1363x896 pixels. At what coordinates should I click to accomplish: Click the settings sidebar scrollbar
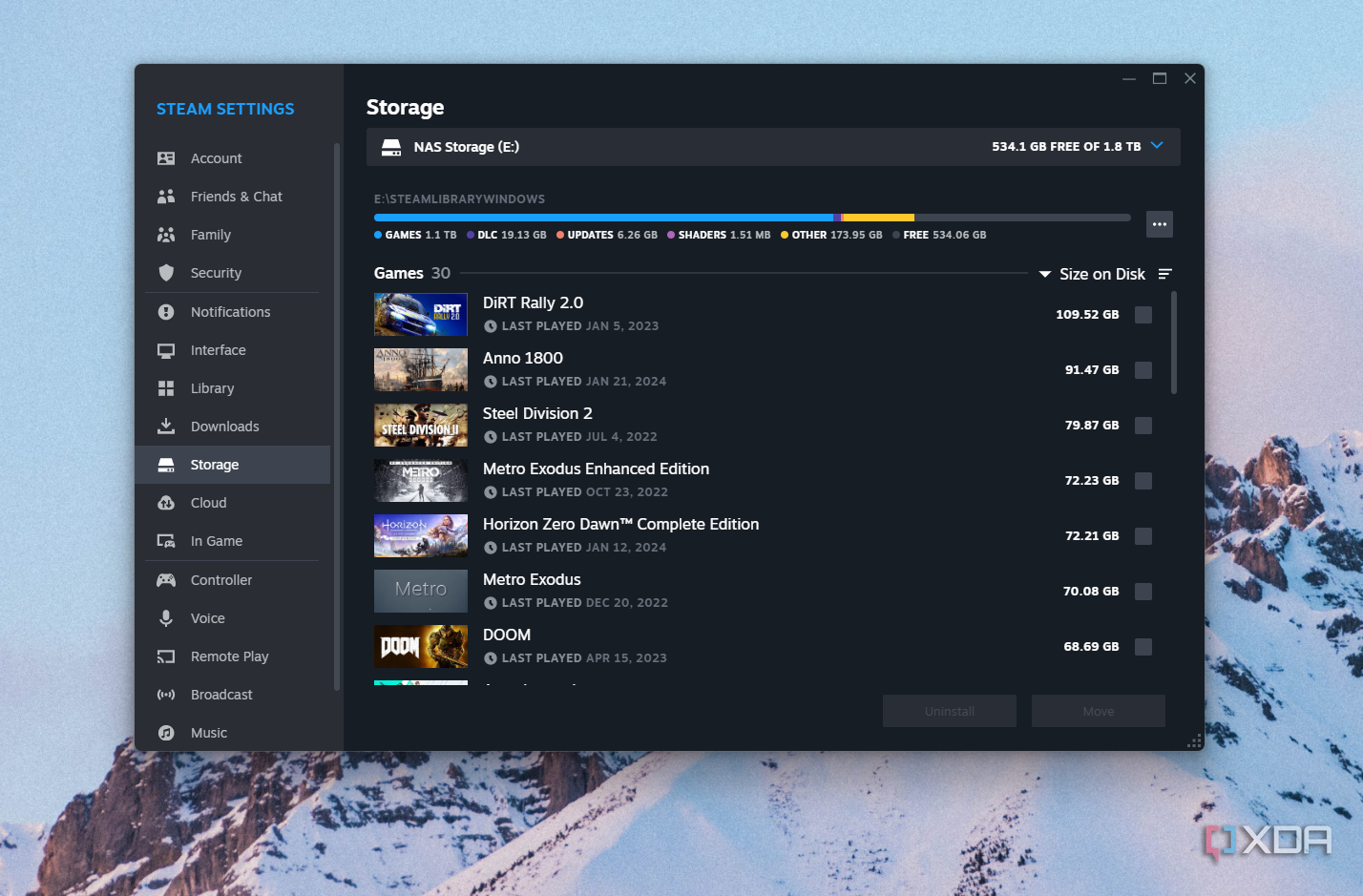pos(337,416)
